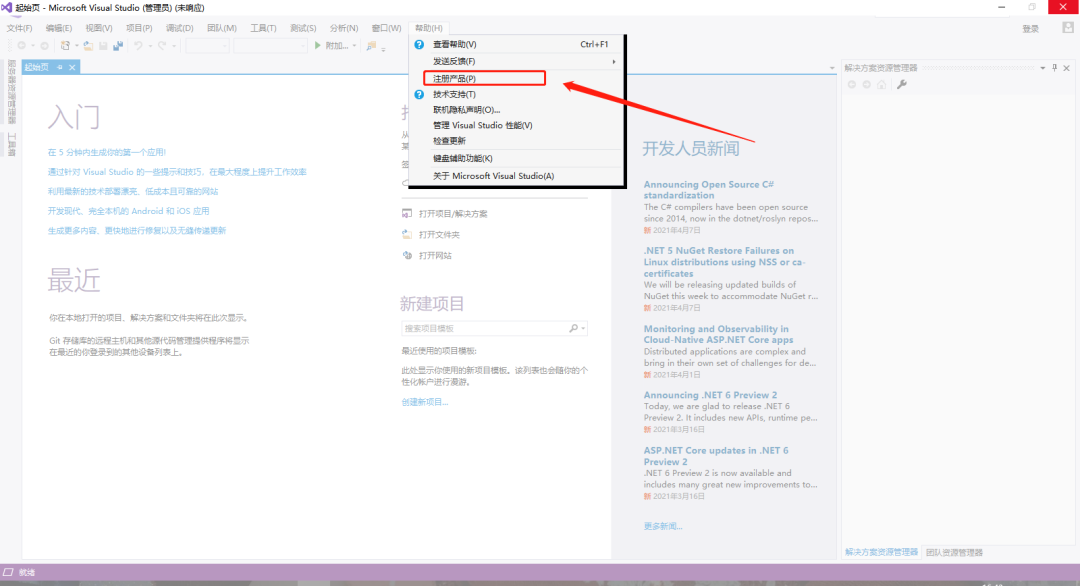Click the globe icon next to 打开网站
The height and width of the screenshot is (586, 1080).
(x=407, y=255)
